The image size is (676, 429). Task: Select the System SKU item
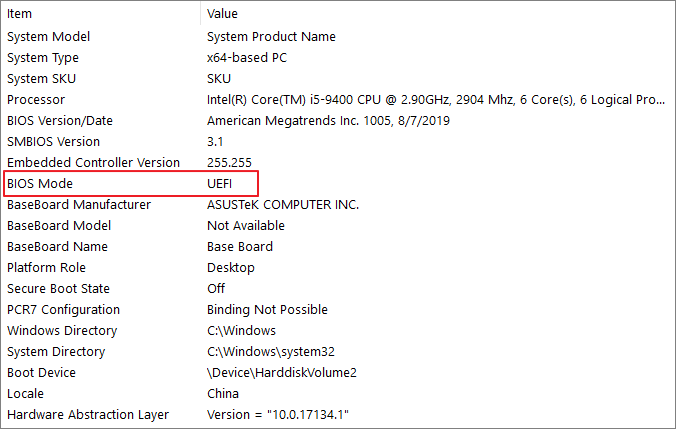click(41, 79)
